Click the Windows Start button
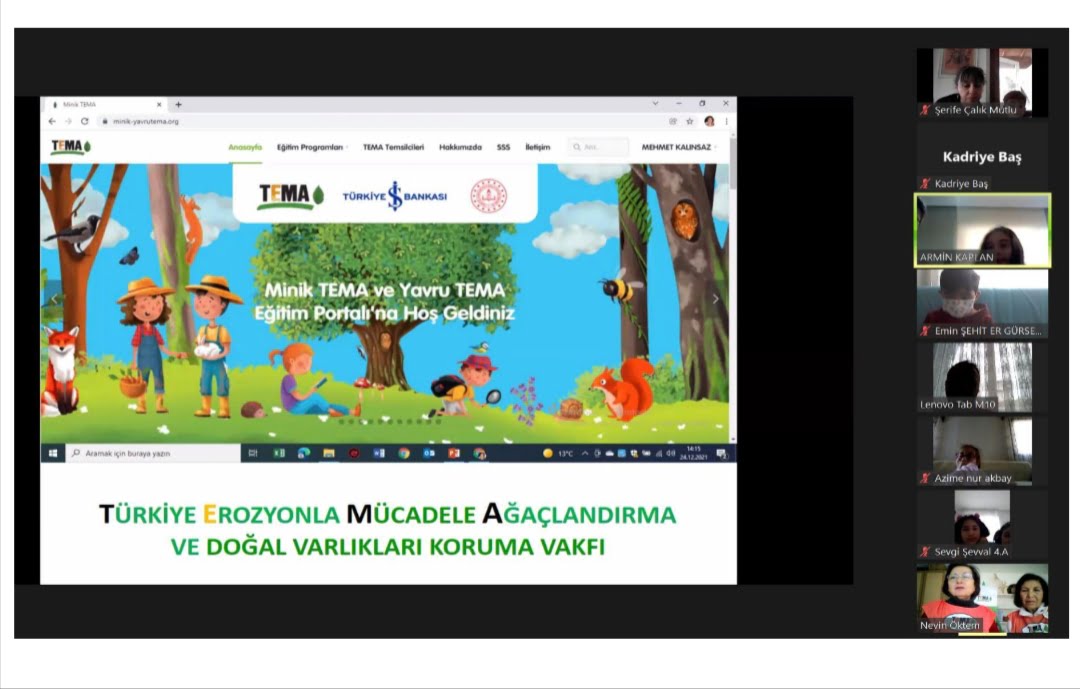 pyautogui.click(x=53, y=453)
